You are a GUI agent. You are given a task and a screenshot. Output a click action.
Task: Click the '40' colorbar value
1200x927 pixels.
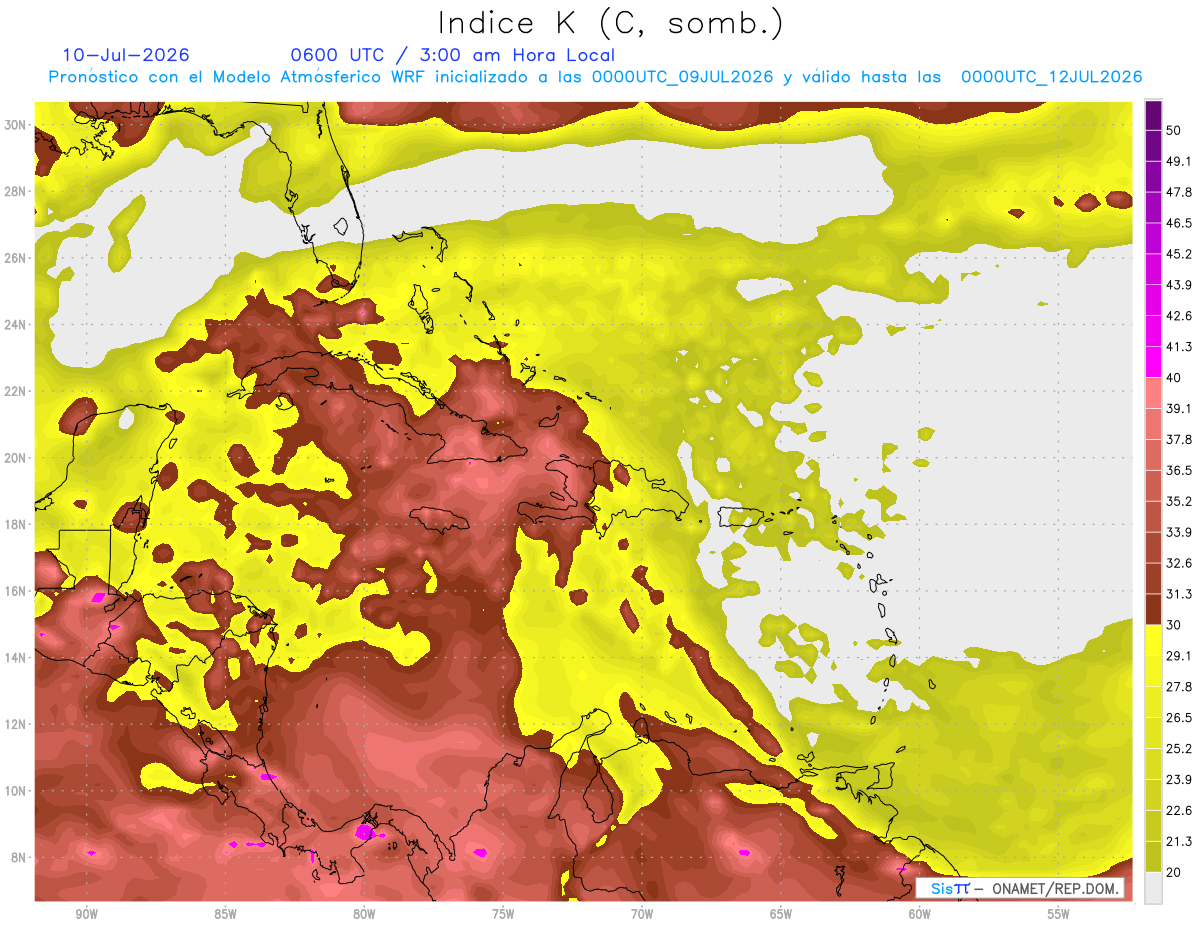point(1174,378)
